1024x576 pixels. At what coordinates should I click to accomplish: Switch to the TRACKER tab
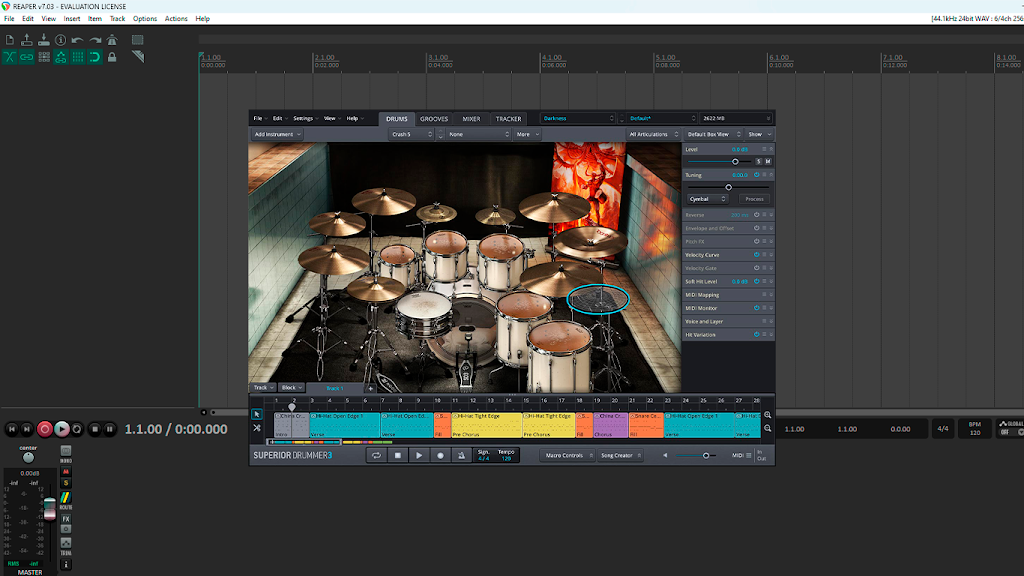click(x=508, y=119)
